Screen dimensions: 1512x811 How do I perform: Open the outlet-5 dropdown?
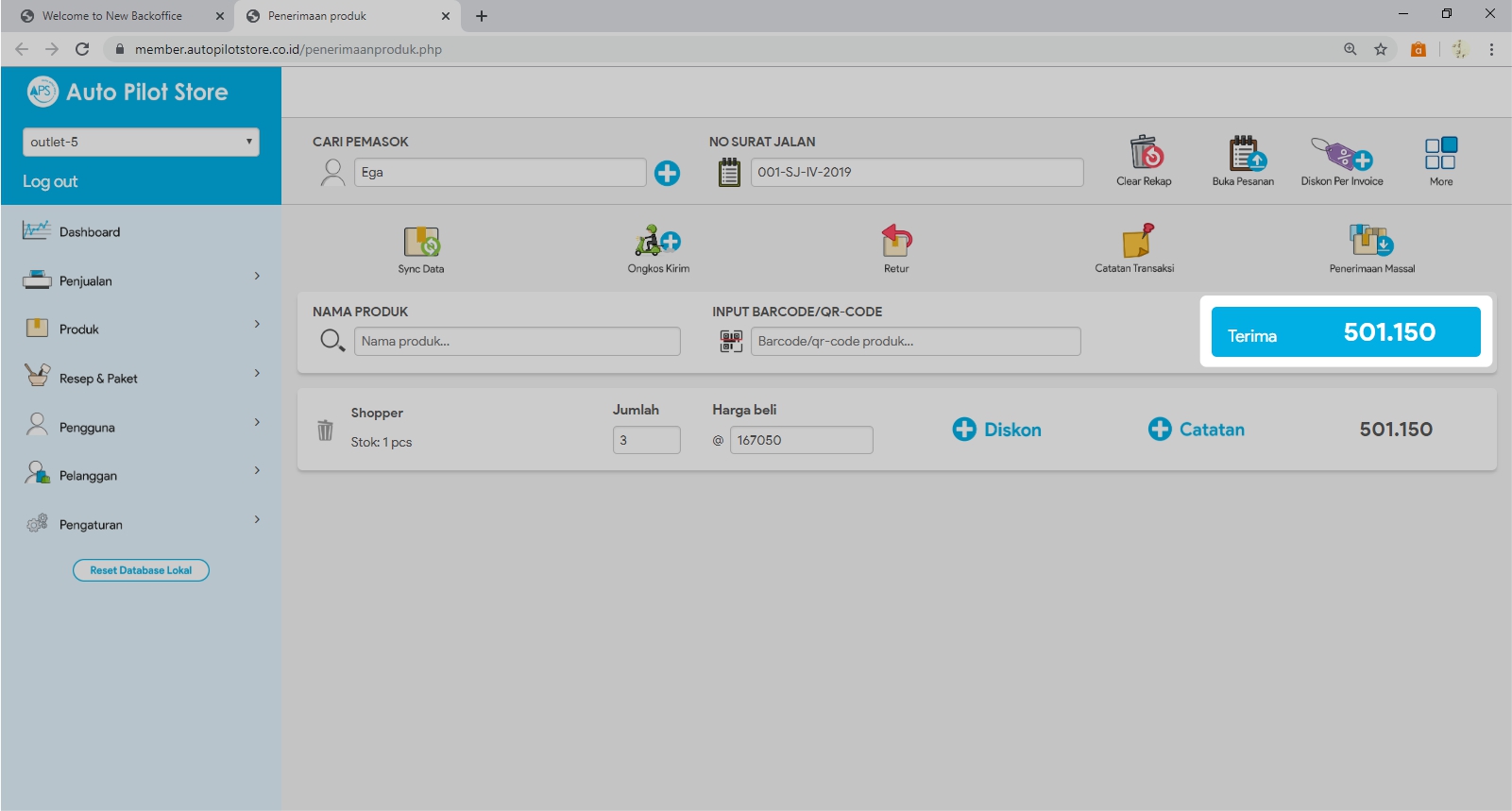point(141,142)
